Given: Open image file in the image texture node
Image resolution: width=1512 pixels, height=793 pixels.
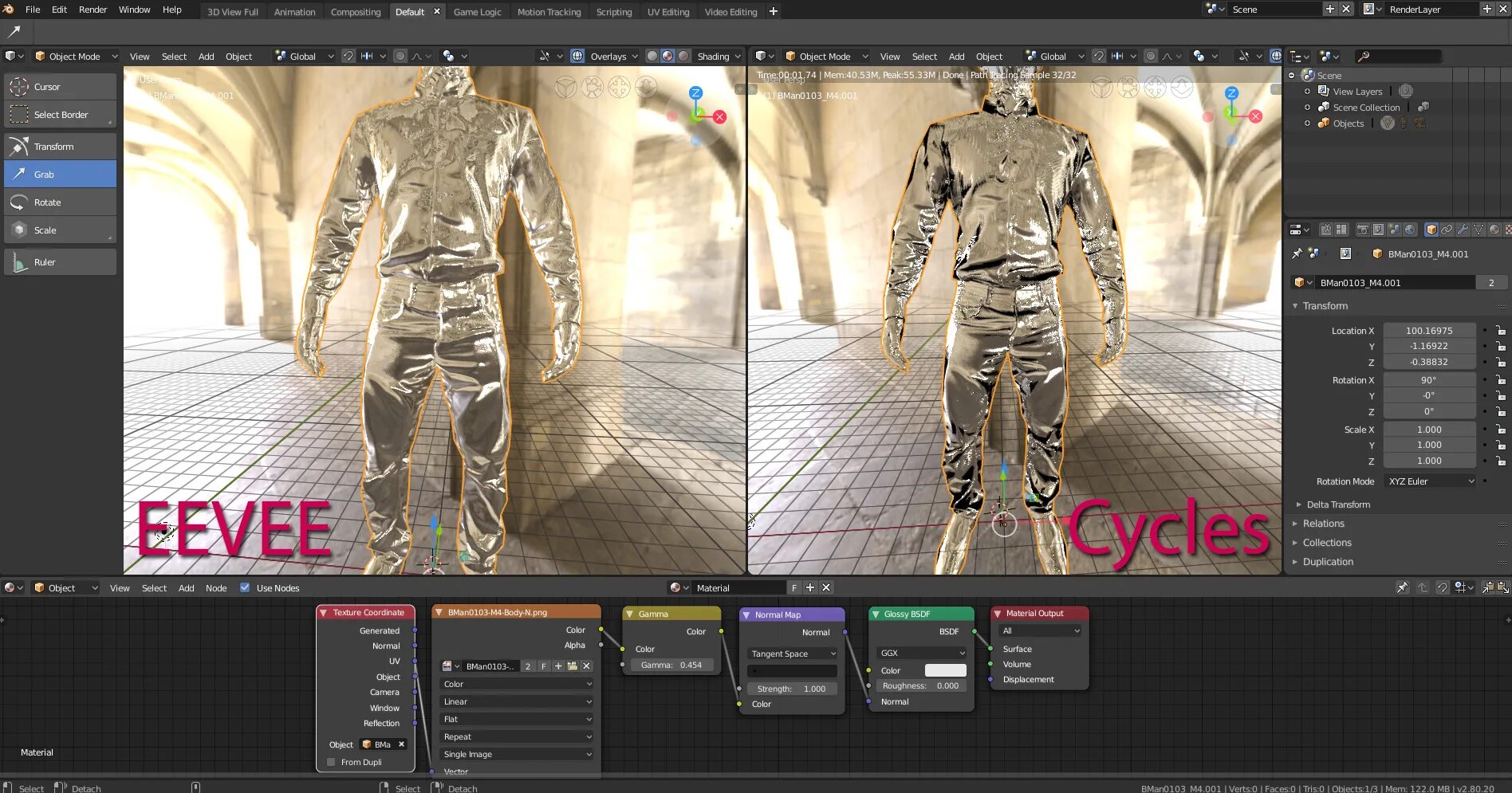Looking at the screenshot, I should click(x=572, y=666).
